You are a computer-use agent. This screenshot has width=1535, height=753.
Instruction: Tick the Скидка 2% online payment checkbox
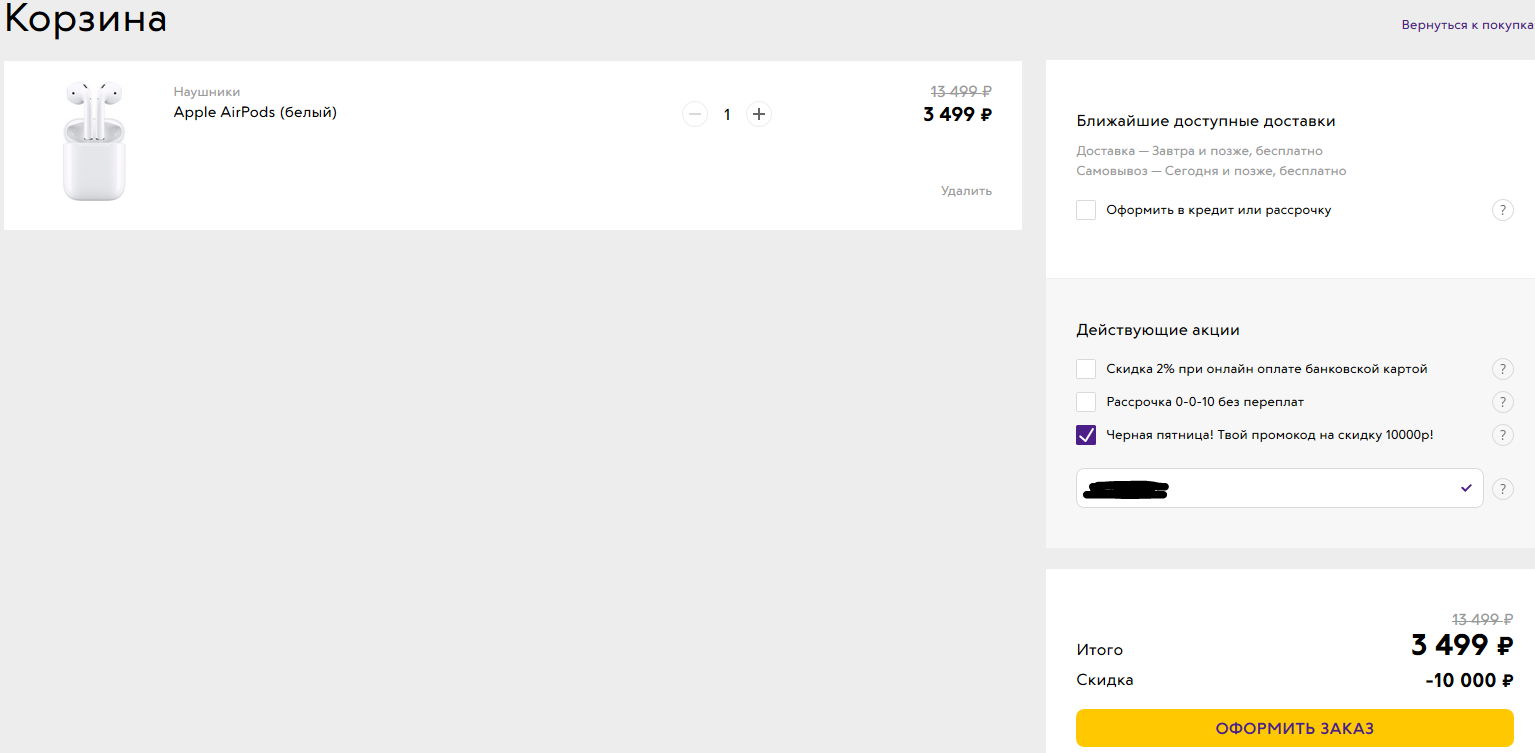tap(1086, 369)
